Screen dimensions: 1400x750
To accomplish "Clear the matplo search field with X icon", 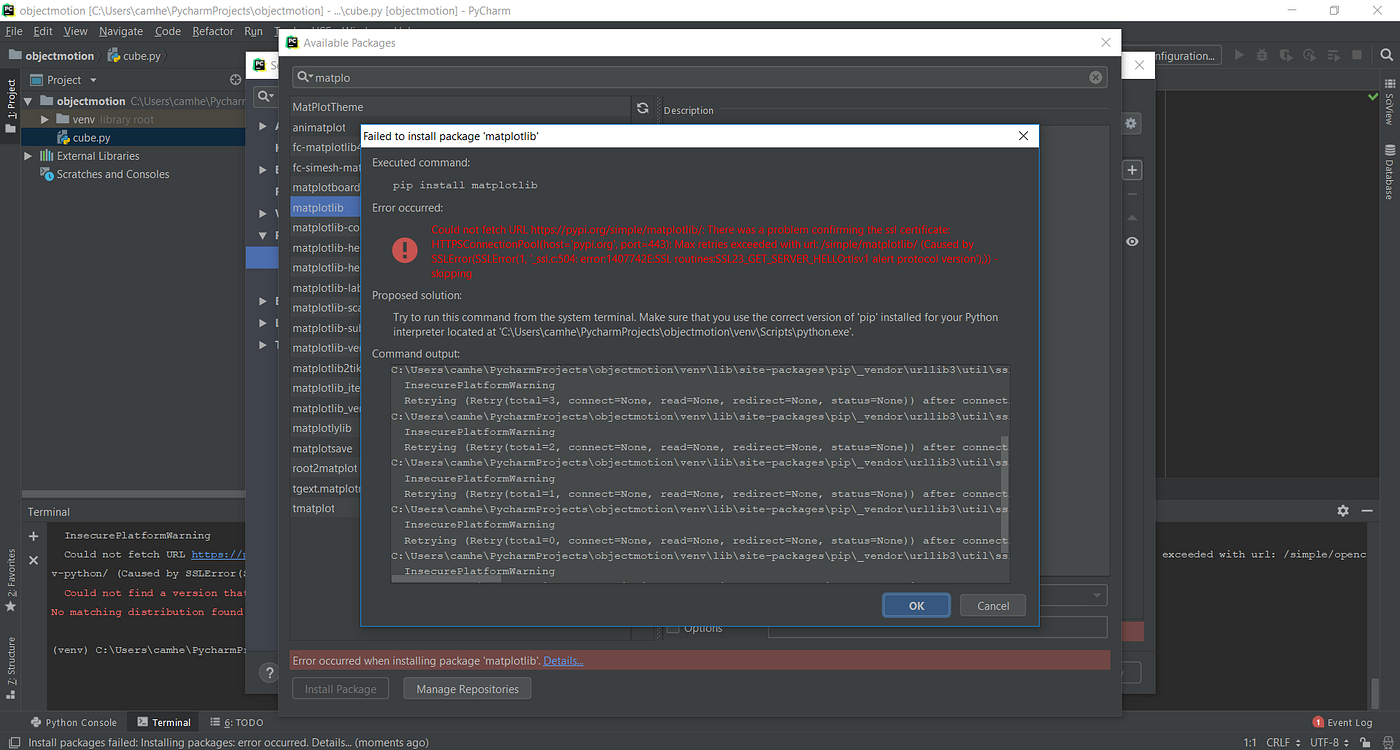I will (x=1095, y=77).
